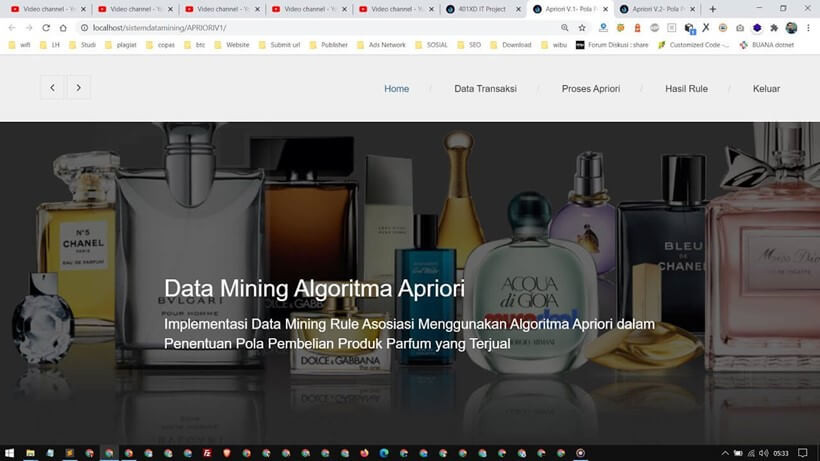
Task: Bookmark this page with the star icon
Action: (582, 28)
